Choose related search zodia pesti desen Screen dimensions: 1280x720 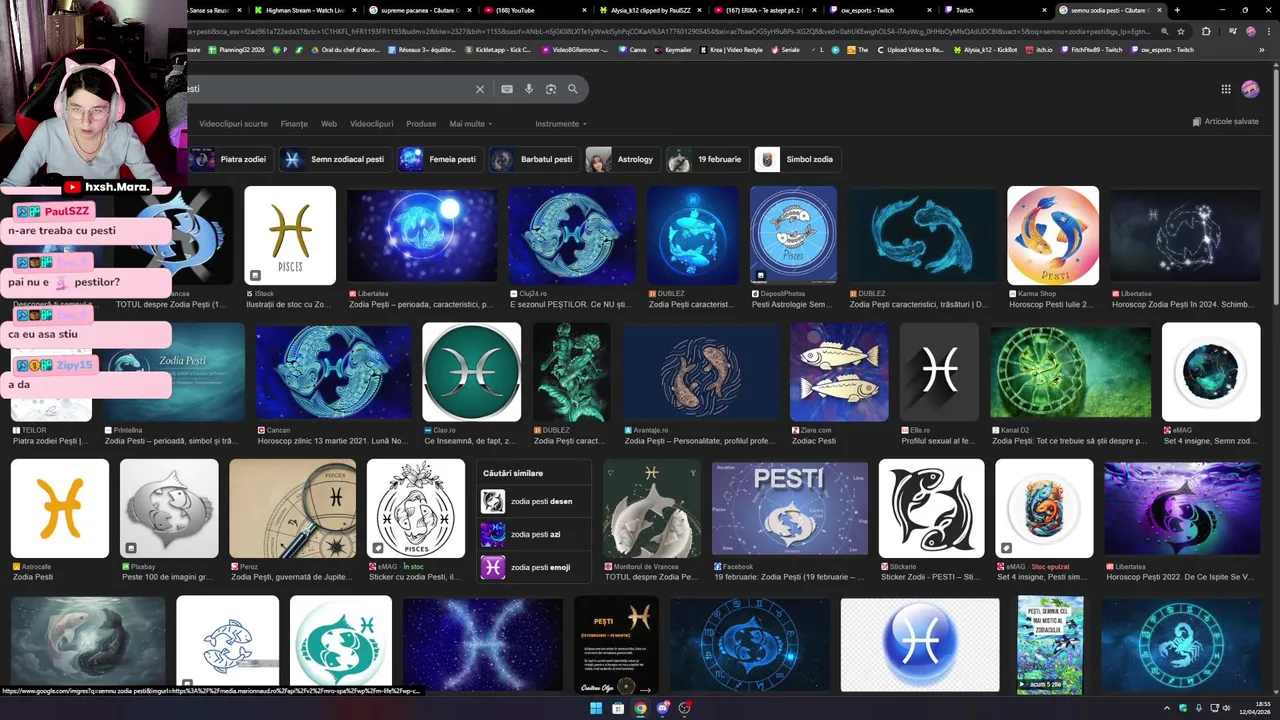point(534,502)
